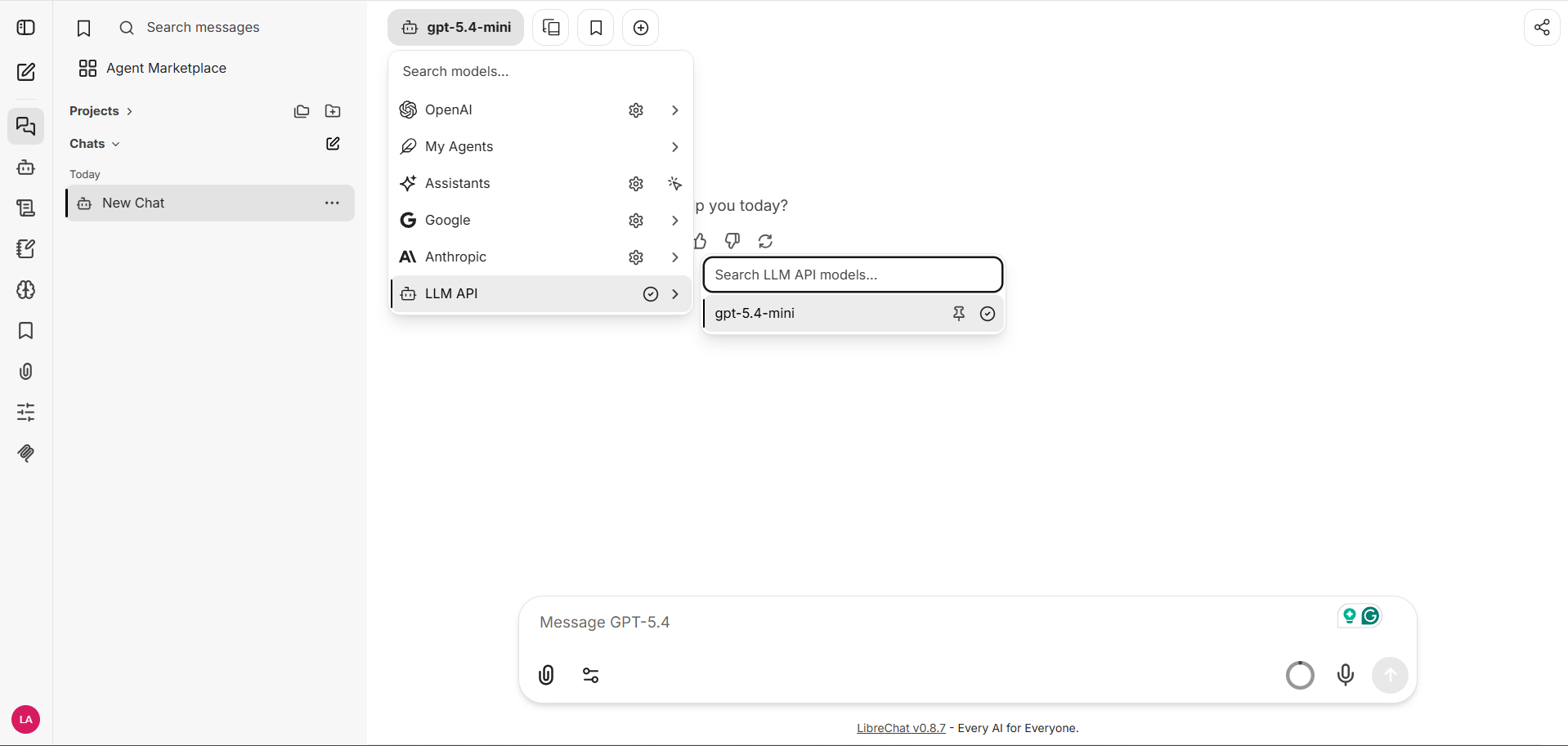Image resolution: width=1568 pixels, height=746 pixels.
Task: Expand My Agents submenu
Action: click(x=675, y=147)
